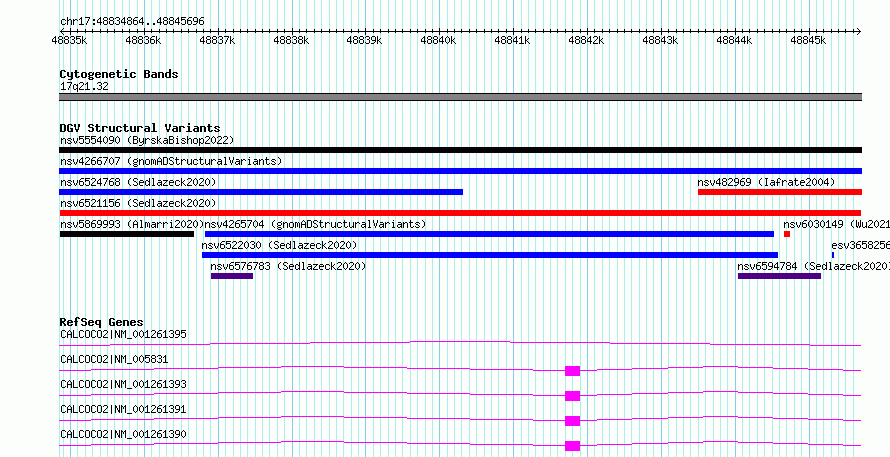Click the NM_001261391 magenta exon box

(x=572, y=421)
